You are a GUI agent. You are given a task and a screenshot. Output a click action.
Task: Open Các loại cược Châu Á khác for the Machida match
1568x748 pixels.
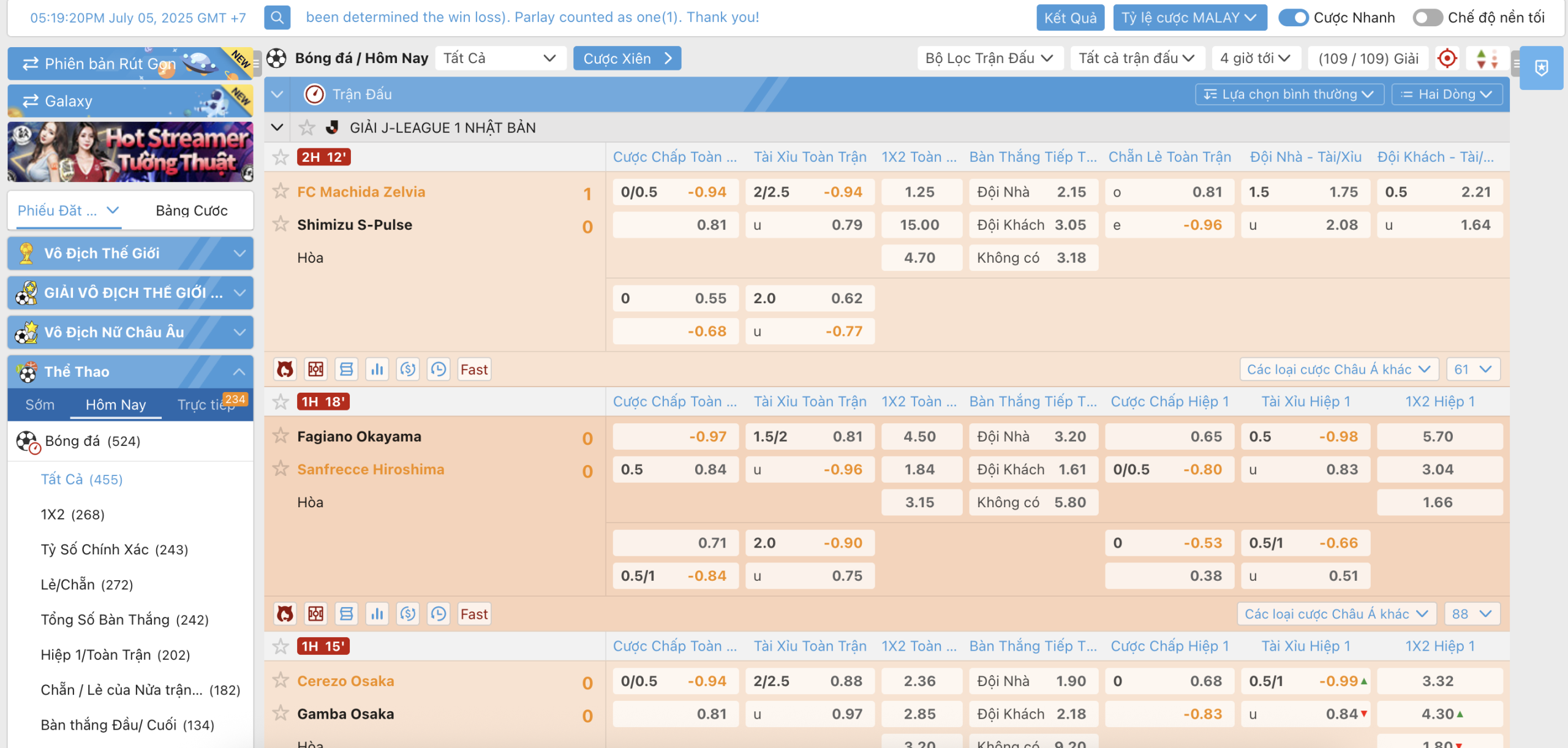(1338, 369)
